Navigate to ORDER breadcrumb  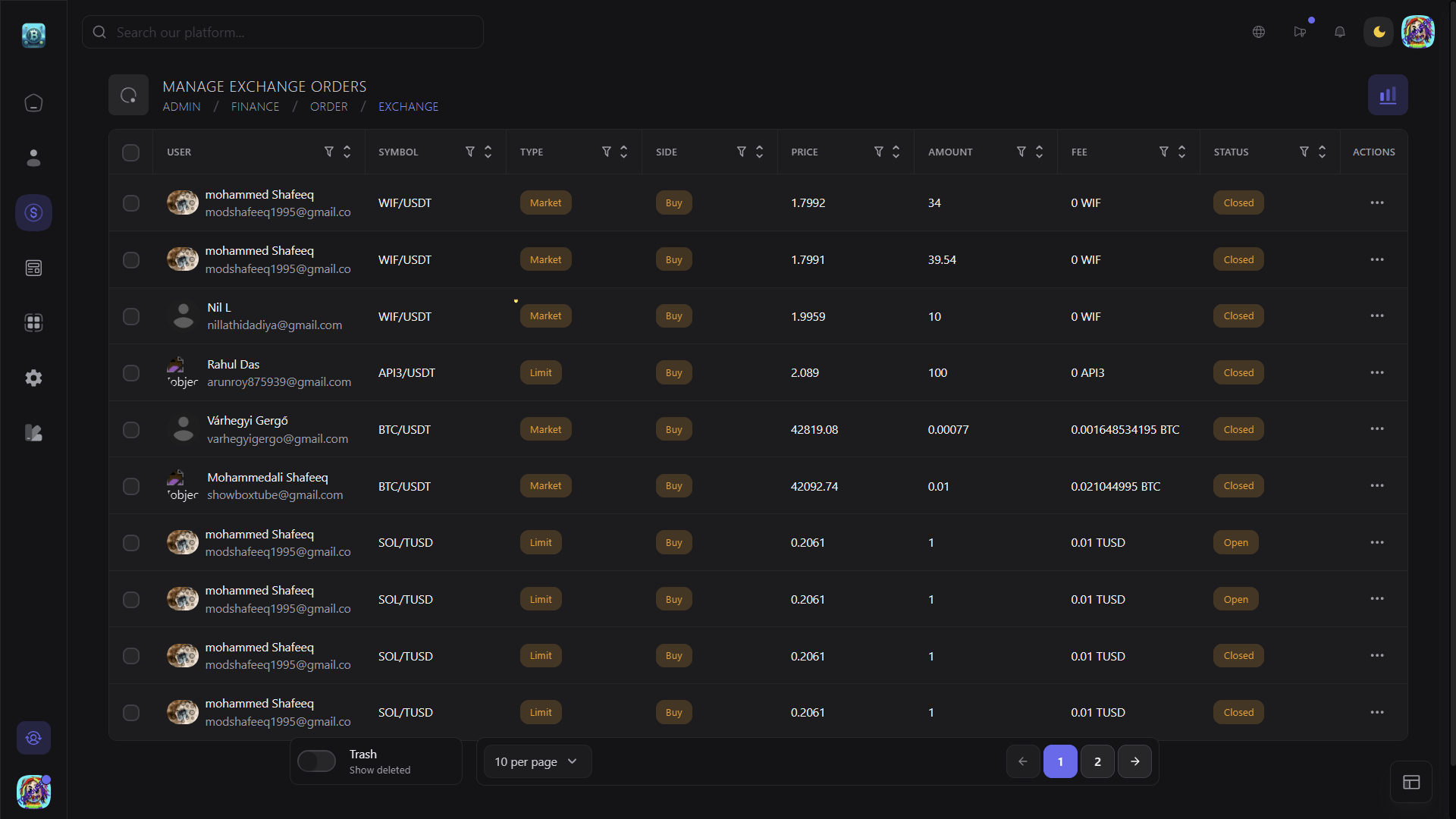tap(328, 107)
